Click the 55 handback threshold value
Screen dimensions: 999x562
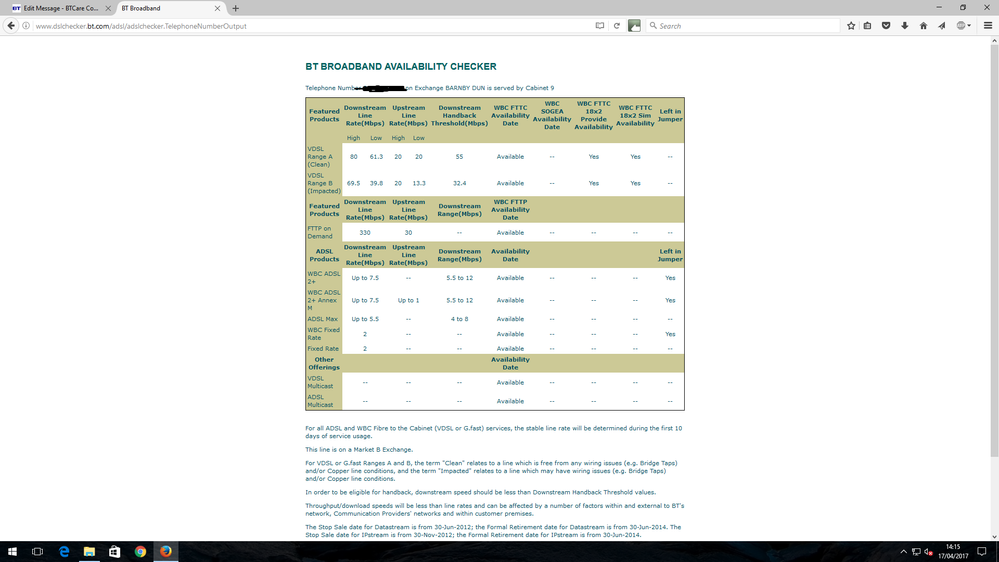point(459,157)
